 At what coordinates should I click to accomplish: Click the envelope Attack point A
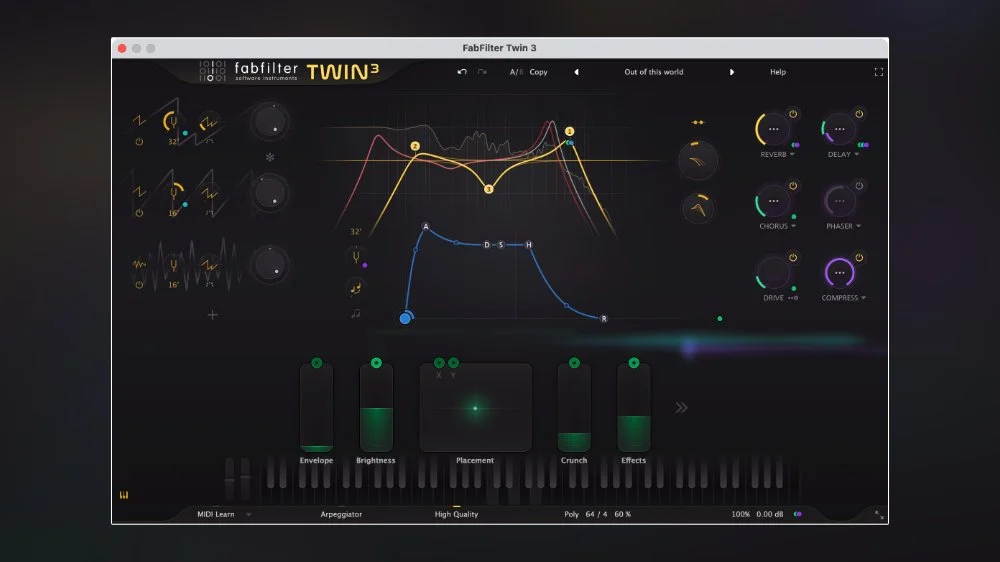click(426, 226)
